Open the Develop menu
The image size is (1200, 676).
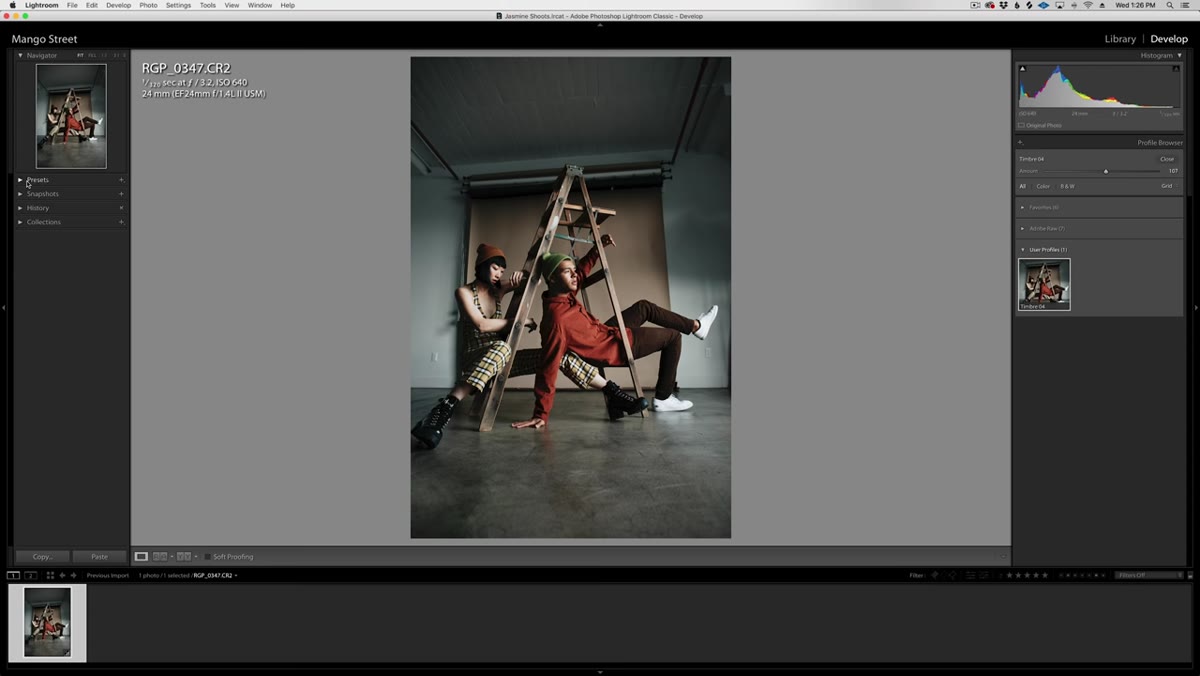tap(118, 5)
